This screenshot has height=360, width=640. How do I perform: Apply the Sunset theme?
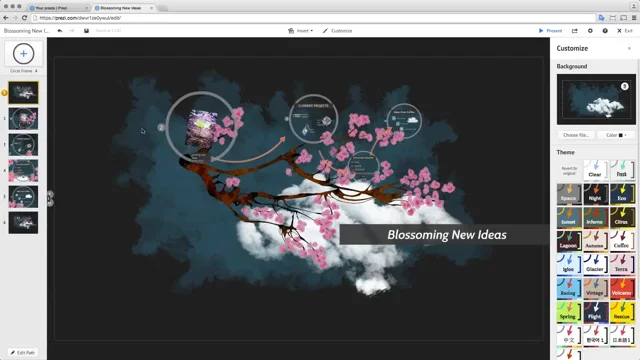click(x=569, y=218)
